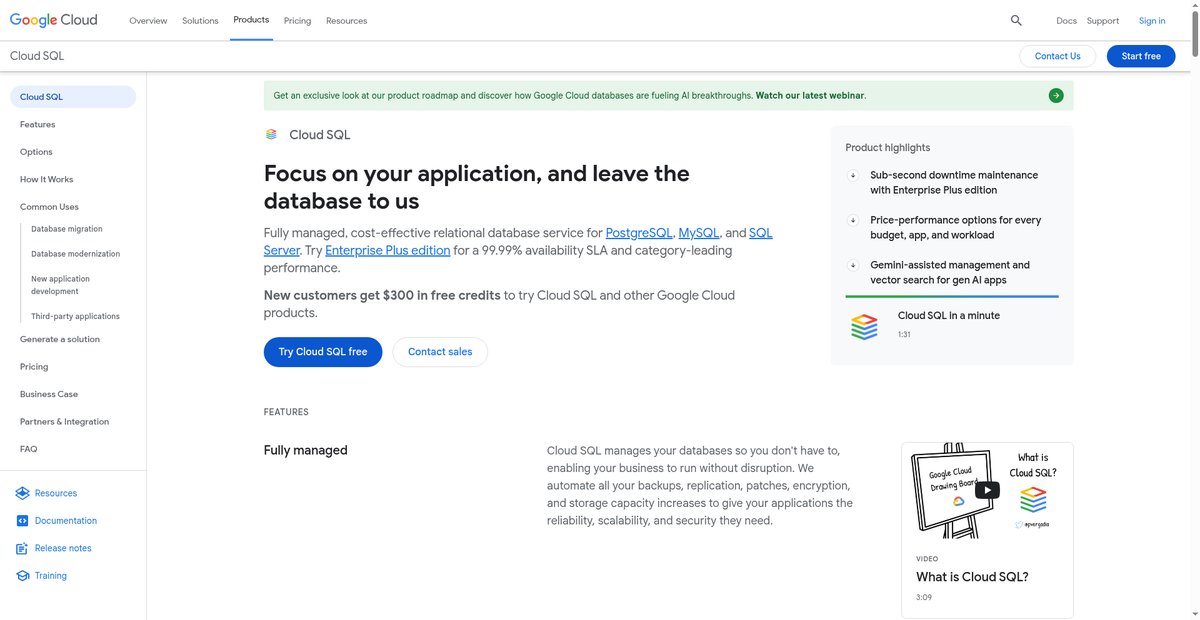The height and width of the screenshot is (620, 1200).
Task: Click Try Cloud SQL free button
Action: (323, 352)
